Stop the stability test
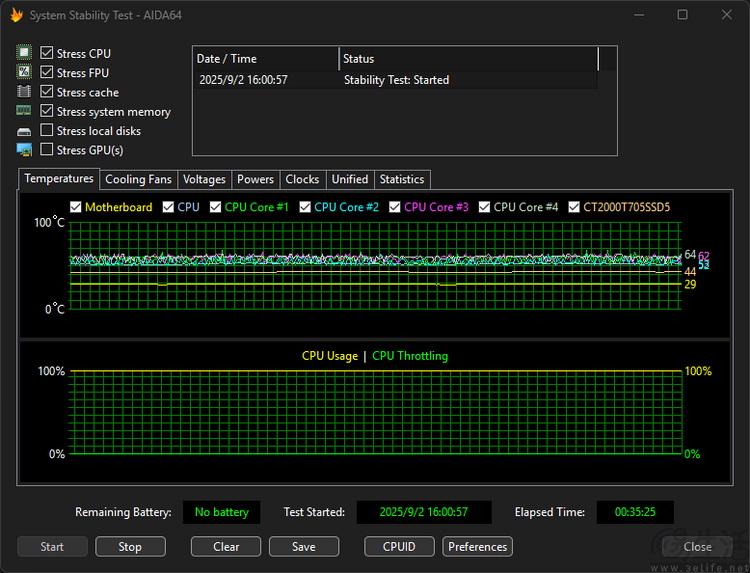This screenshot has width=750, height=573. 130,547
